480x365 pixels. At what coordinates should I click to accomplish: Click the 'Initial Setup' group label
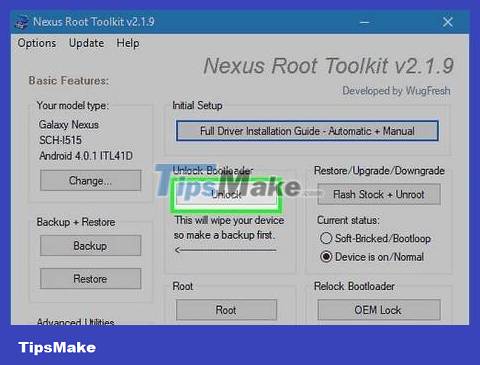(x=197, y=106)
